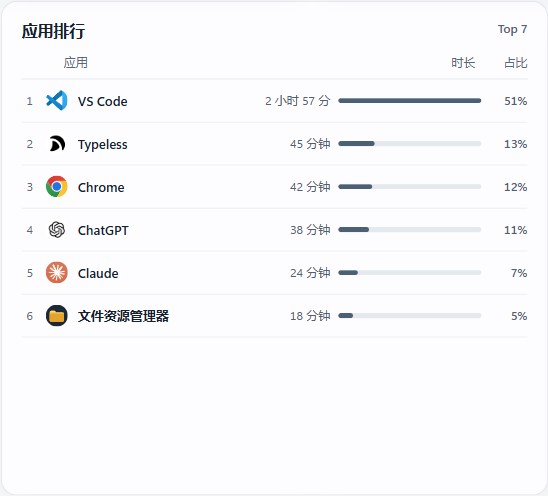This screenshot has width=548, height=496.
Task: Click the Chrome app icon
Action: pyautogui.click(x=57, y=187)
